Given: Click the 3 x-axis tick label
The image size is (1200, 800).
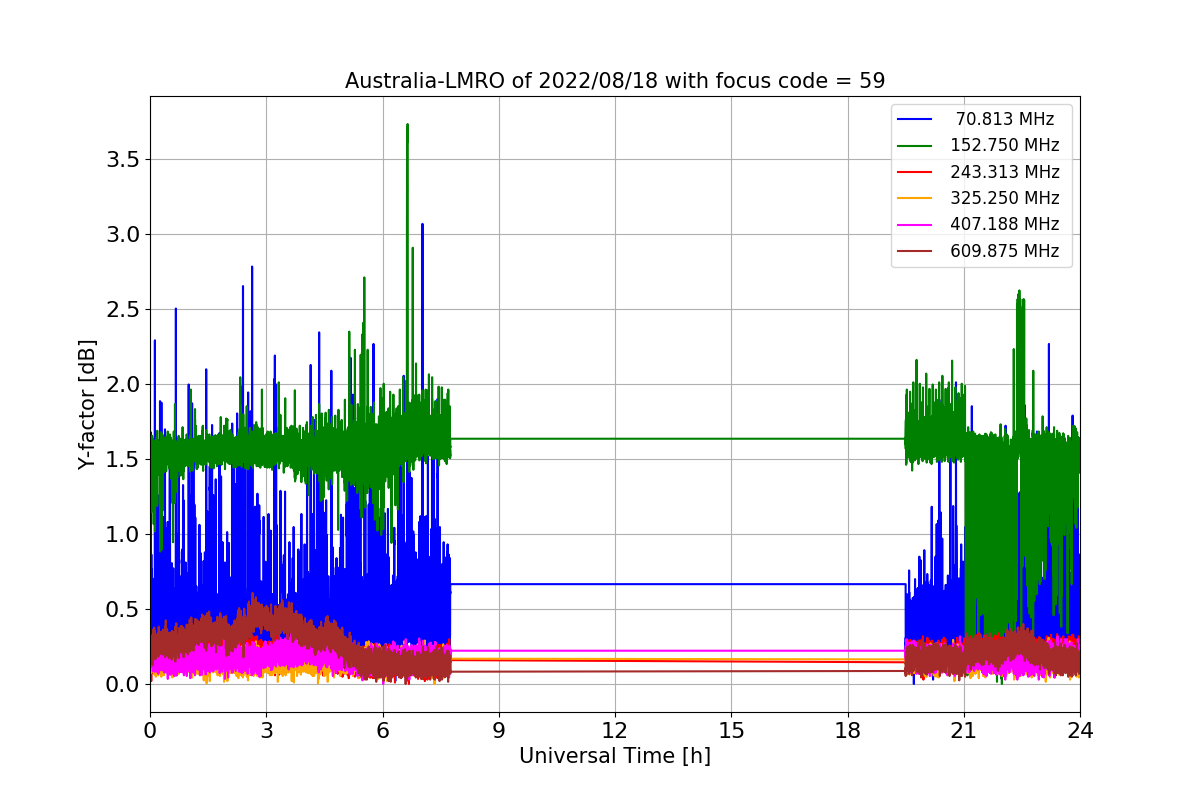Looking at the screenshot, I should coord(266,731).
